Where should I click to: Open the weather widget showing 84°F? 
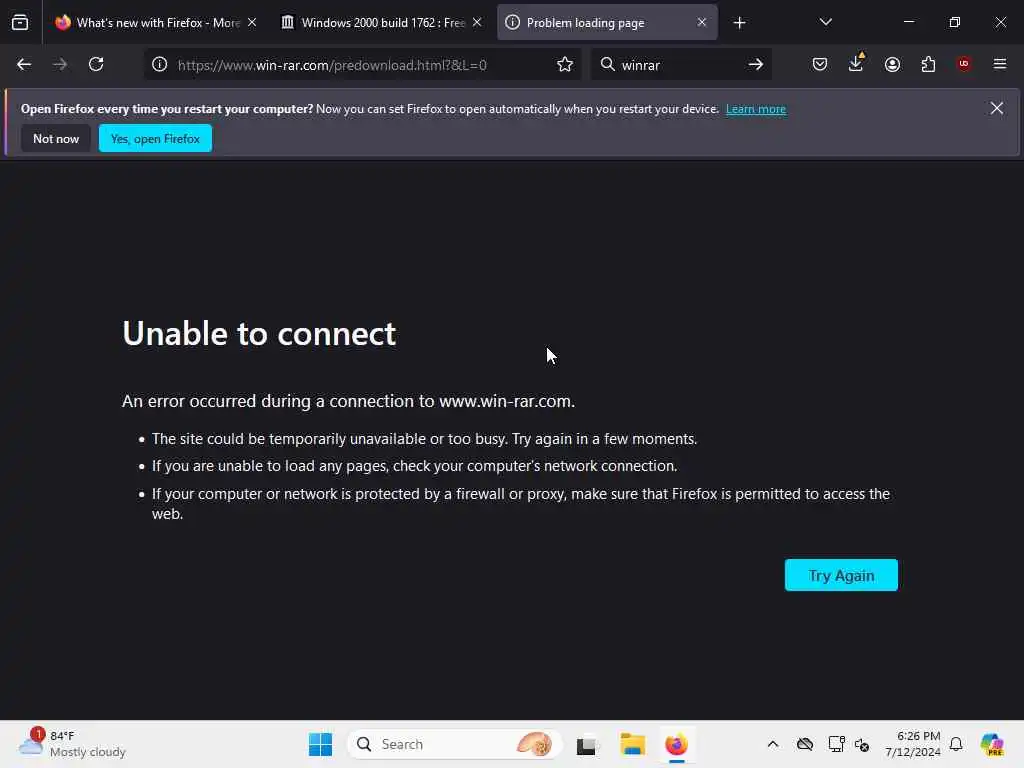click(72, 744)
